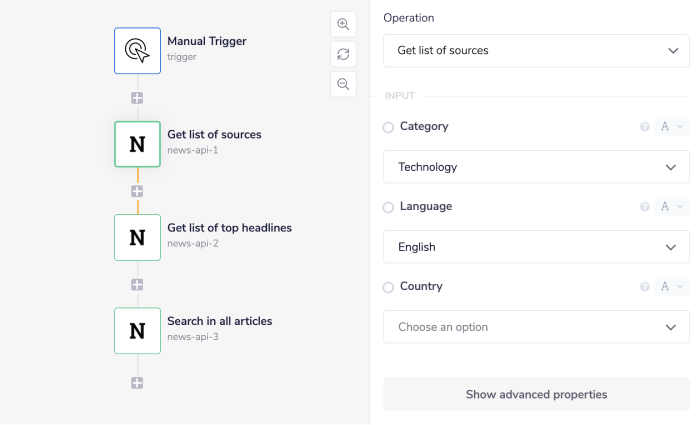Viewport: 700px width, 425px height.
Task: Select the 'Search in all articles' node icon
Action: 137,330
